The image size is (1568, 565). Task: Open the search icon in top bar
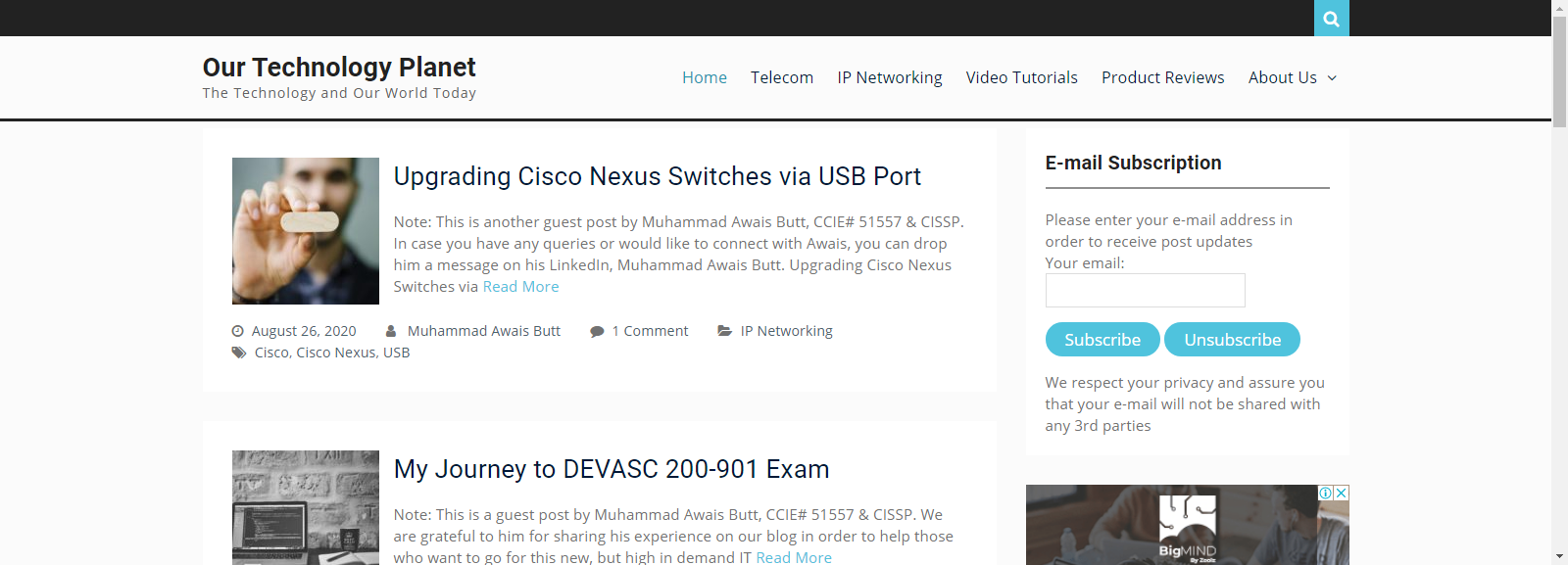tap(1331, 19)
